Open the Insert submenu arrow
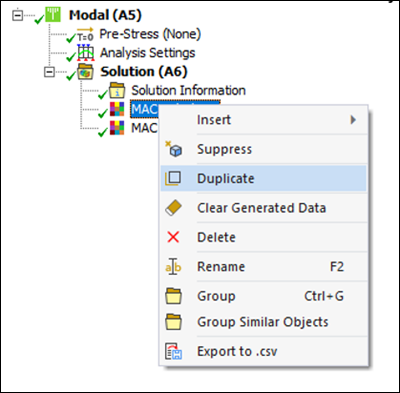The image size is (400, 393). 353,120
